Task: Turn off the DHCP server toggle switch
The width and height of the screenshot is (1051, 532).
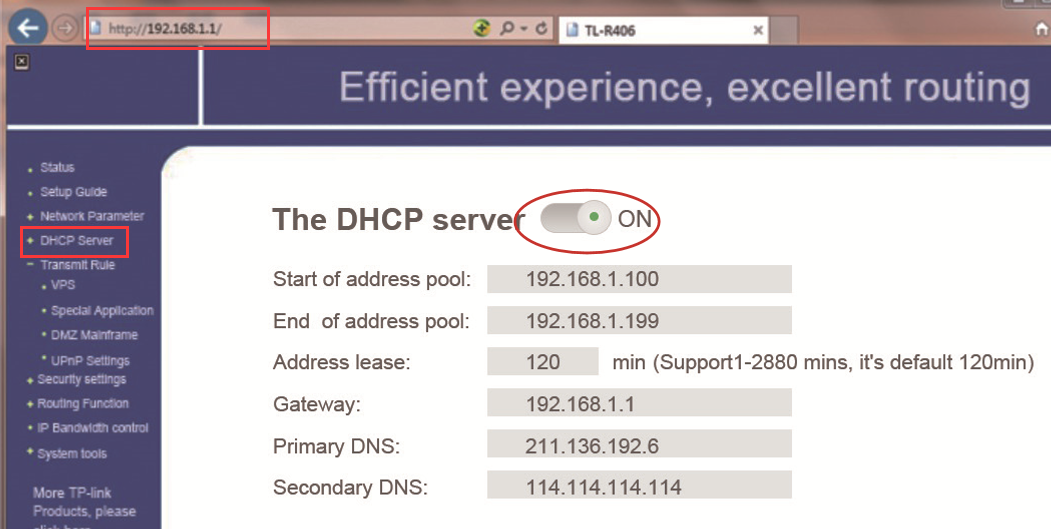Action: (x=576, y=218)
